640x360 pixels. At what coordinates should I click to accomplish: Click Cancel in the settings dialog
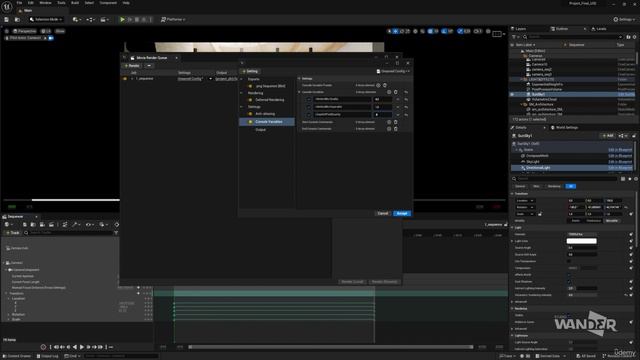383,213
